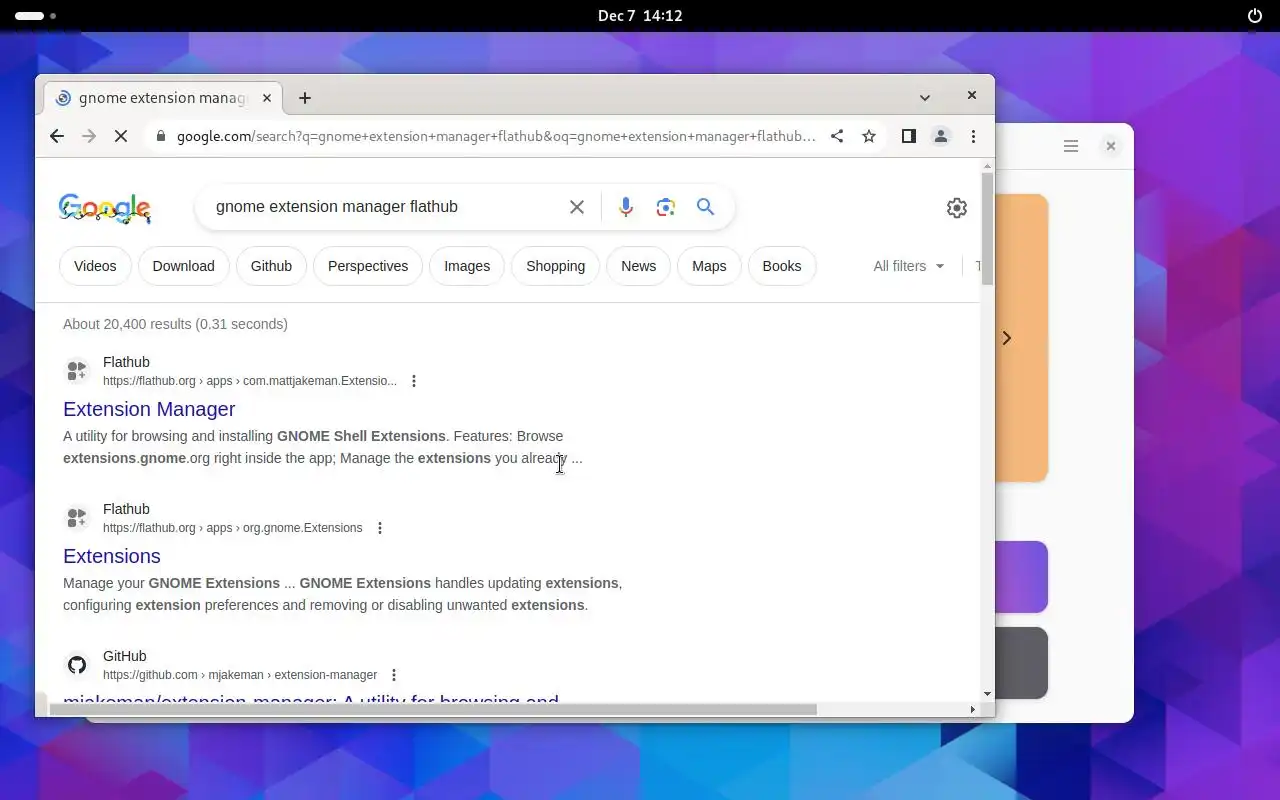Image resolution: width=1280 pixels, height=800 pixels.
Task: Click the scrollbar down arrow
Action: (988, 694)
